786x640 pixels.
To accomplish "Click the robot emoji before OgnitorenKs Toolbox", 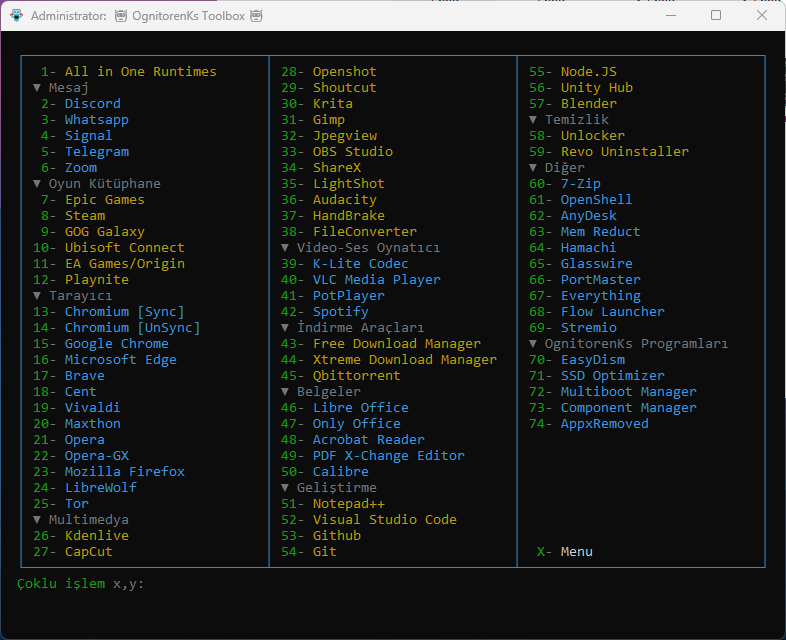I will pos(121,16).
